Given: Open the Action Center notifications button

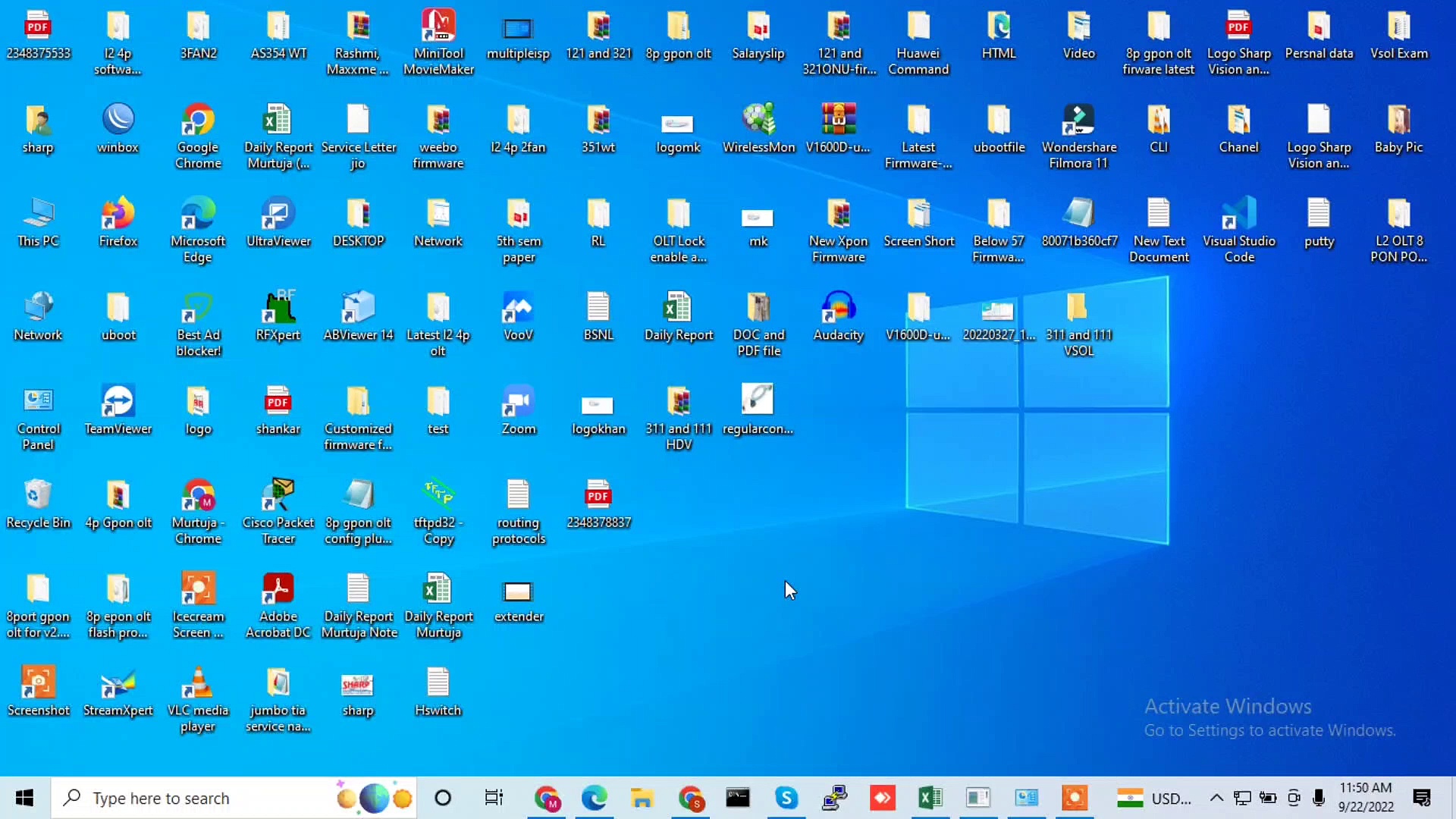Looking at the screenshot, I should coord(1422,798).
